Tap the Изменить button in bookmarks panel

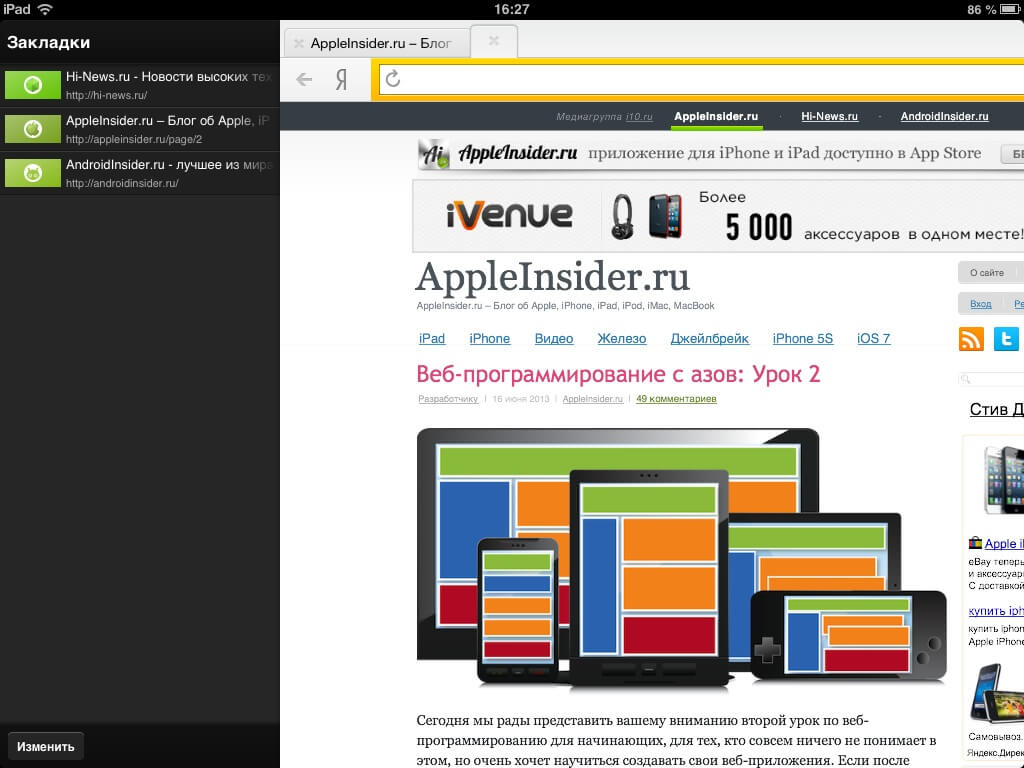(x=46, y=746)
